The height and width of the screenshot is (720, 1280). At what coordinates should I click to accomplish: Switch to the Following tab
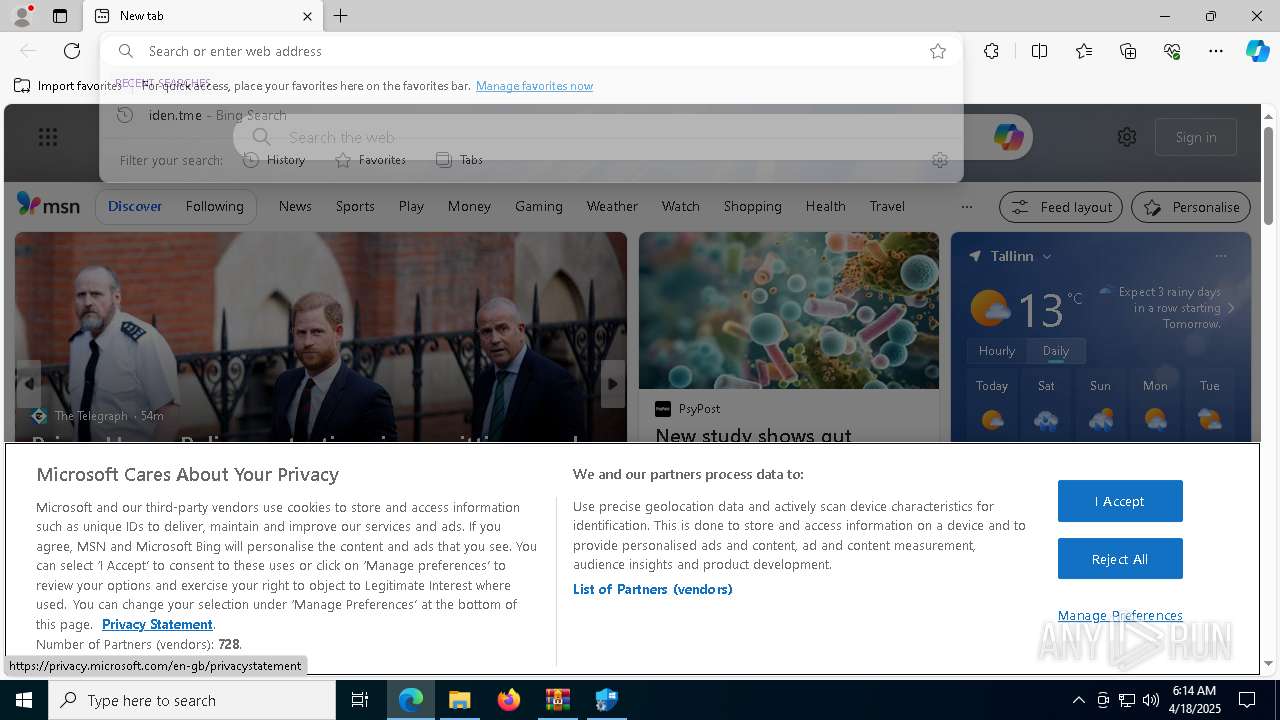tap(214, 206)
